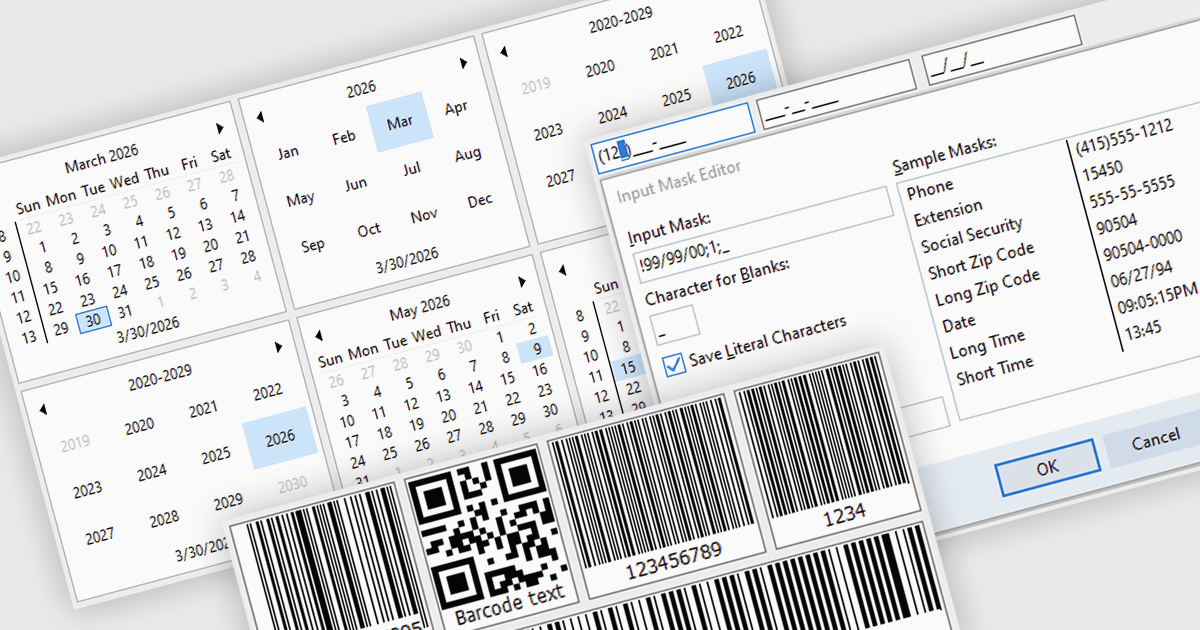Select Dec in the 2026 month picker
1200x630 pixels.
[480, 200]
